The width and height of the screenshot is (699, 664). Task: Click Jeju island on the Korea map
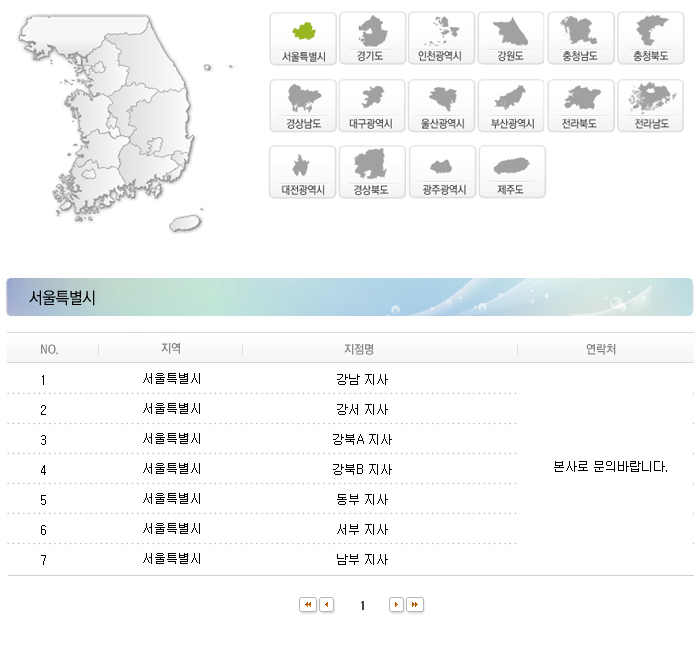(x=183, y=223)
